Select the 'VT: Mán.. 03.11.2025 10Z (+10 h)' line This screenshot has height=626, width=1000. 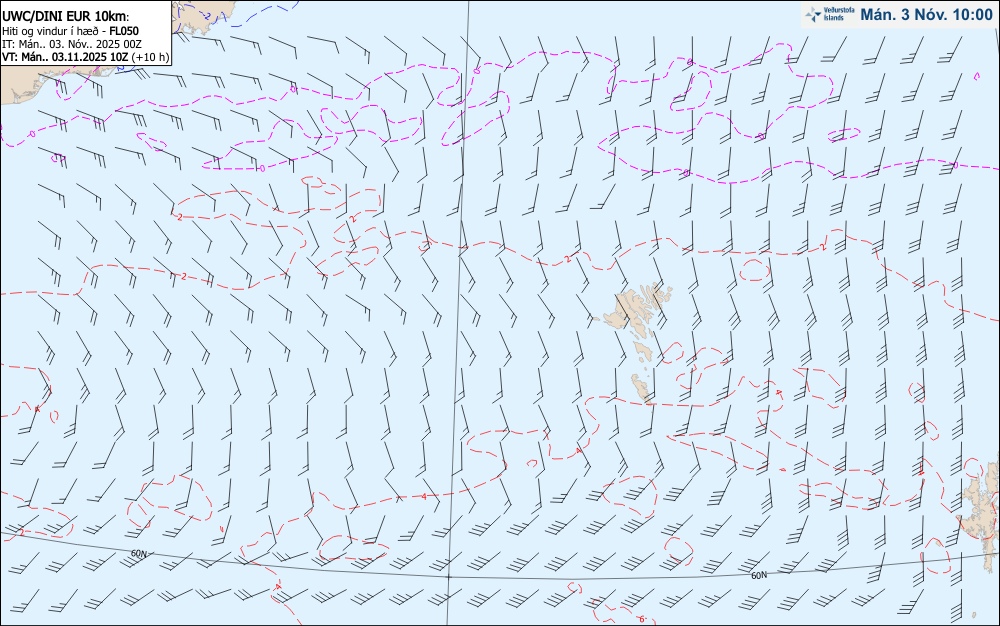pyautogui.click(x=85, y=57)
